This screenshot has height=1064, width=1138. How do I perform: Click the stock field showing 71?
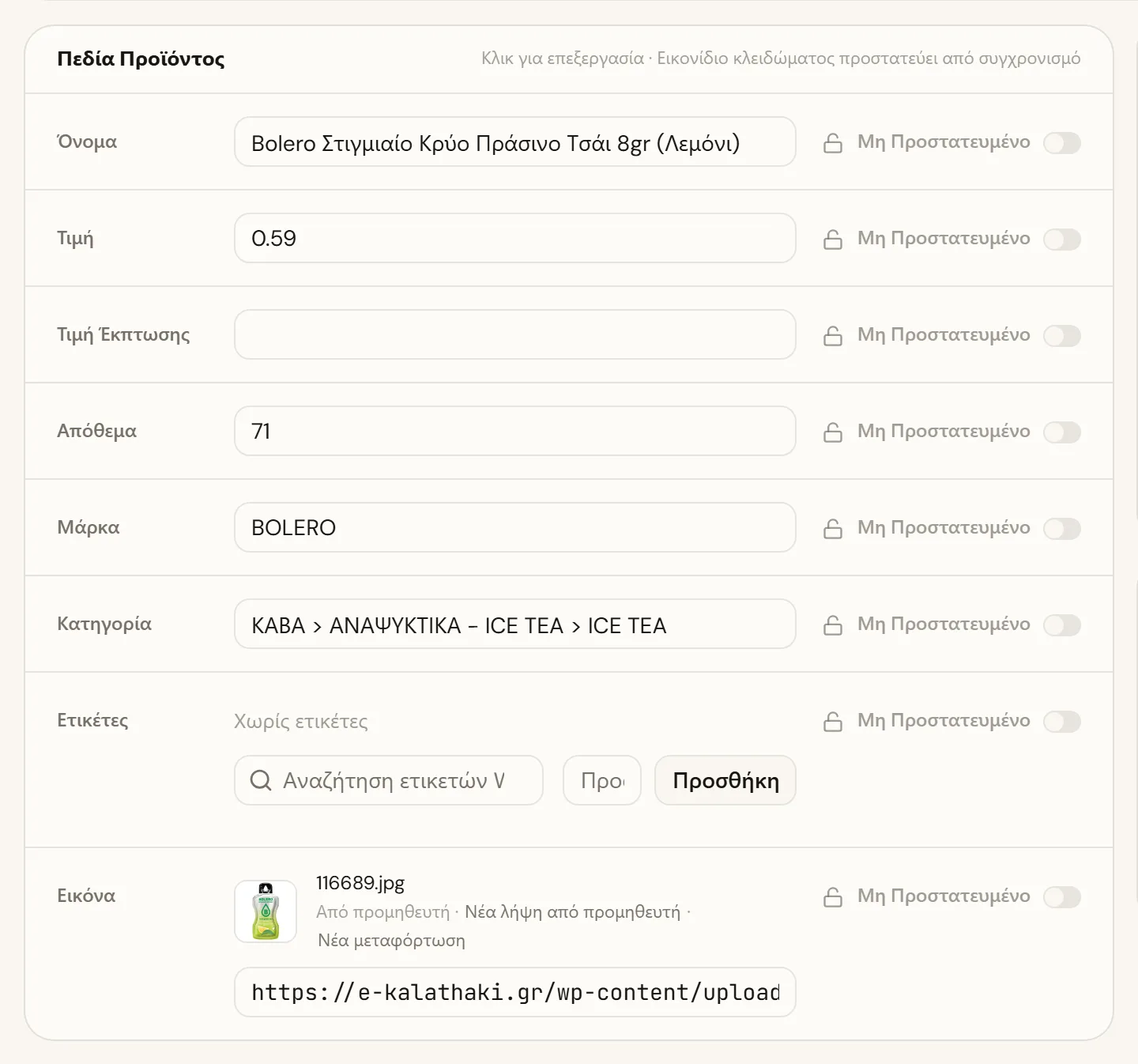515,431
